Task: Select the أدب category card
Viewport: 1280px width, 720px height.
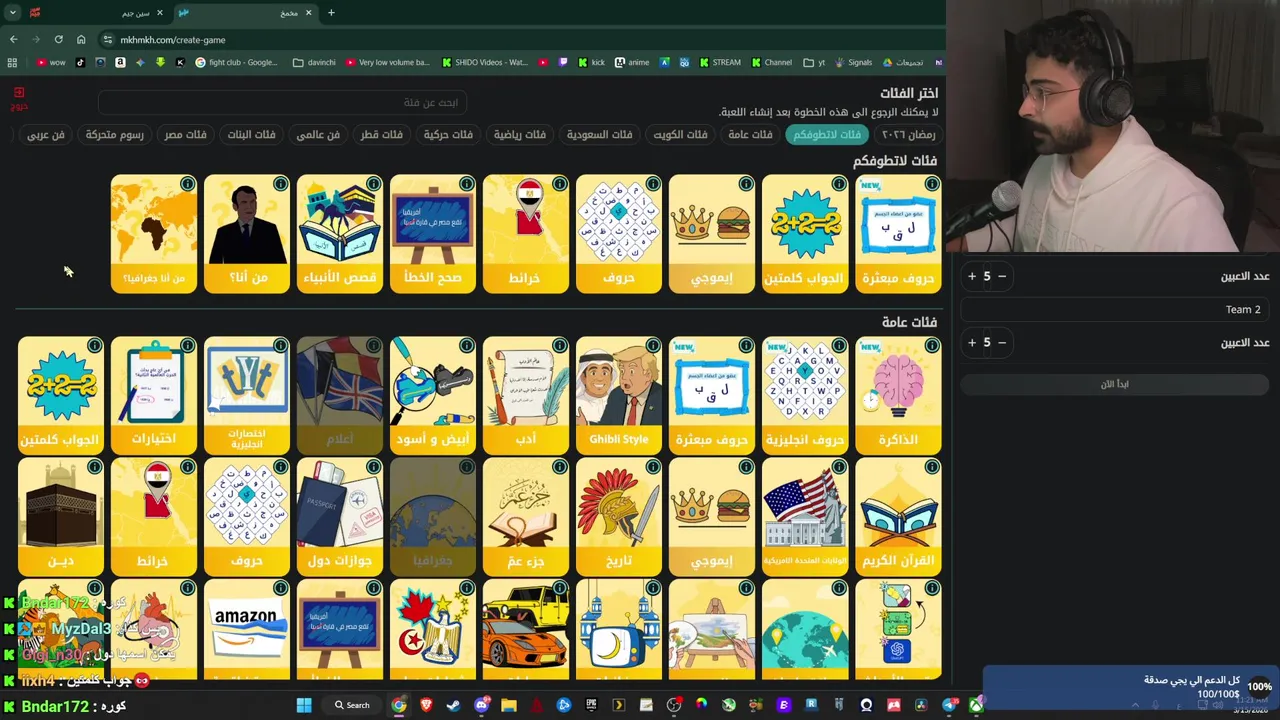Action: 525,395
